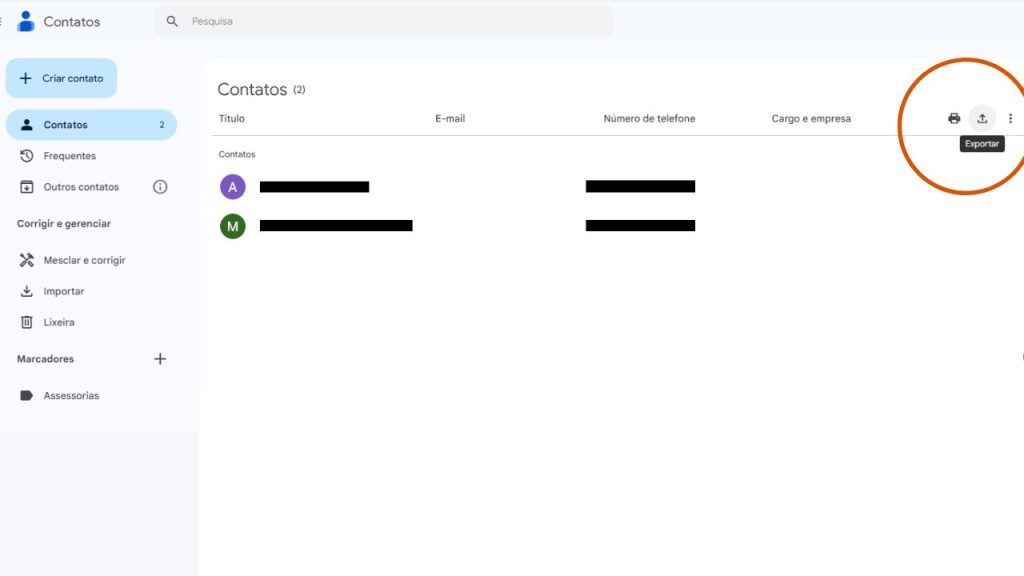Click the search magnifier icon
The width and height of the screenshot is (1024, 576).
tap(171, 20)
